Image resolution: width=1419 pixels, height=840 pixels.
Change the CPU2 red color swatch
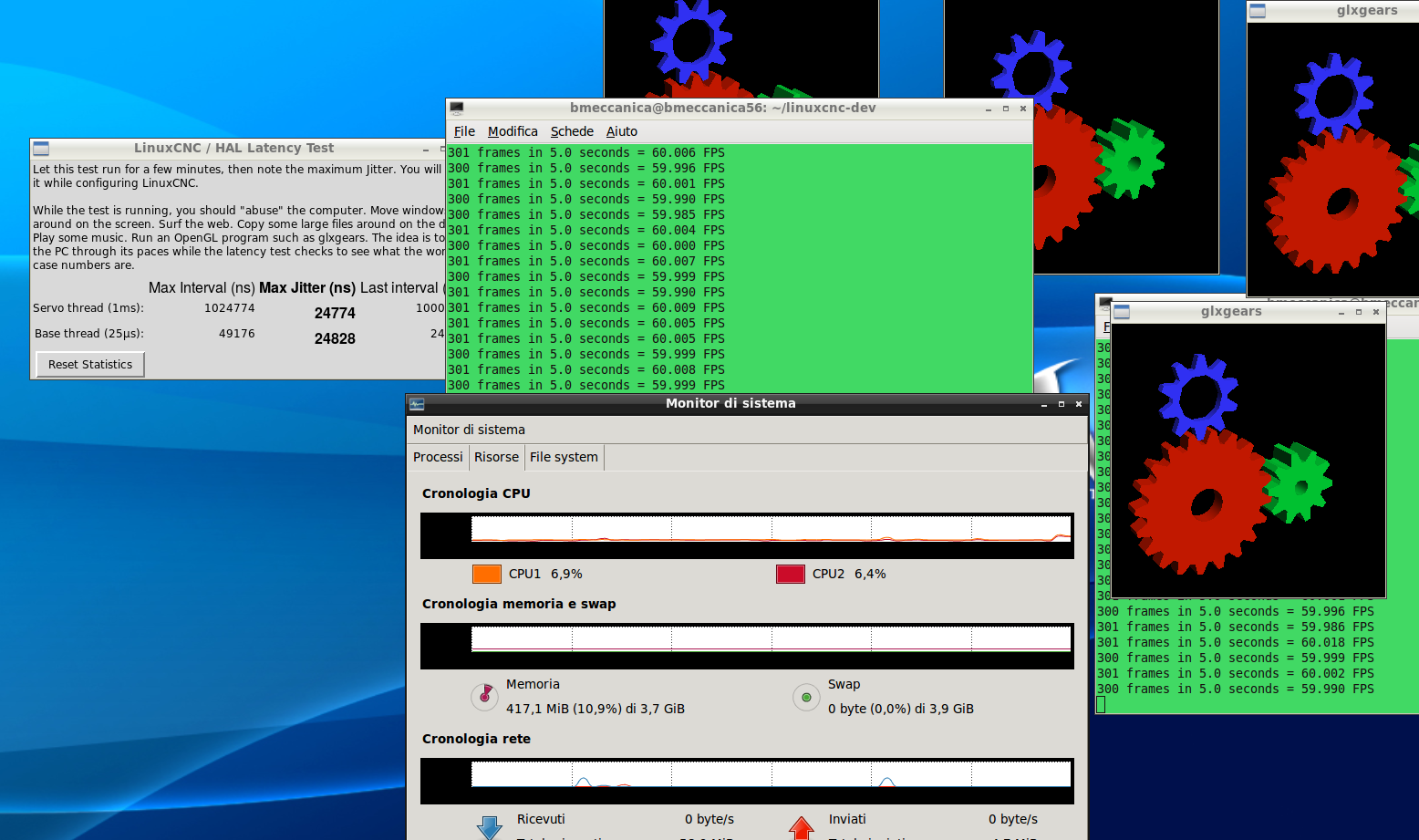791,574
